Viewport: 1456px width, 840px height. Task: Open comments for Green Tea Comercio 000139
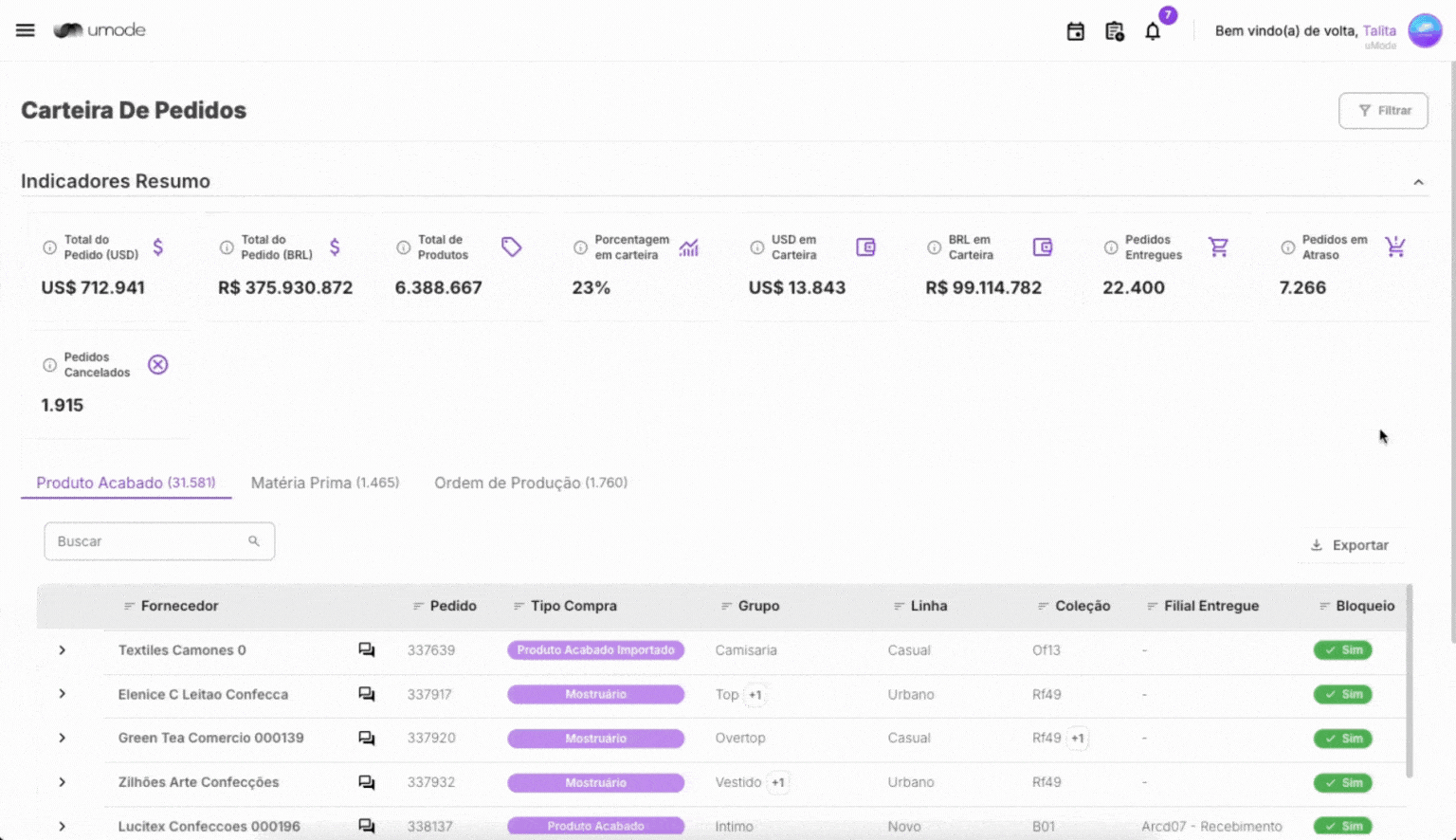click(x=367, y=739)
